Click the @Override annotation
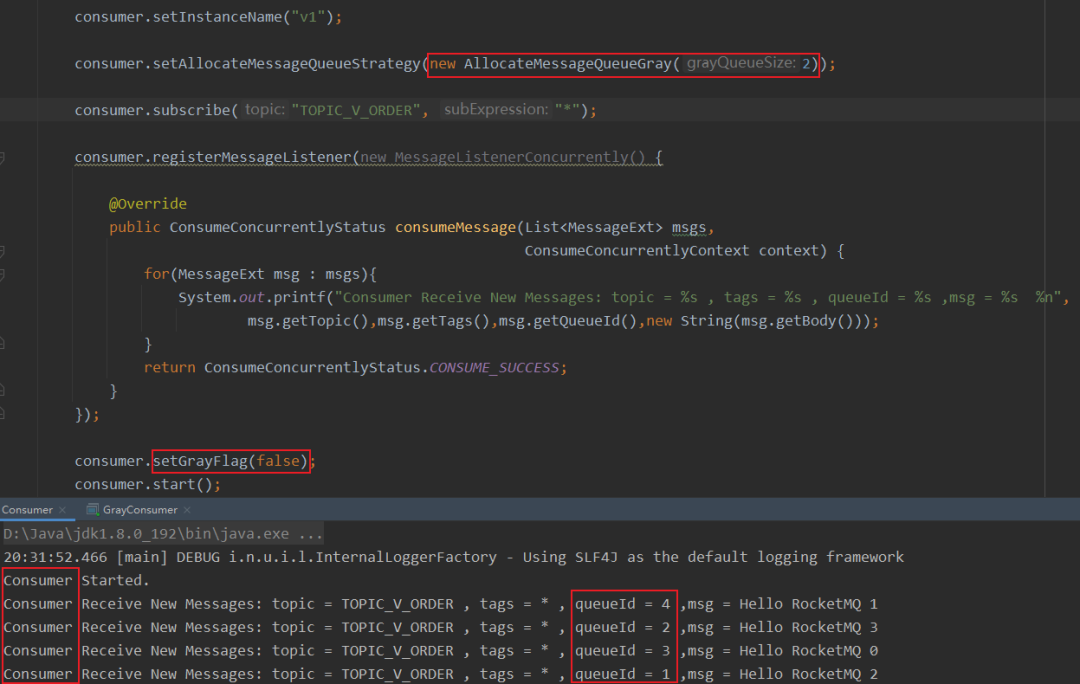The image size is (1080, 684). [147, 204]
